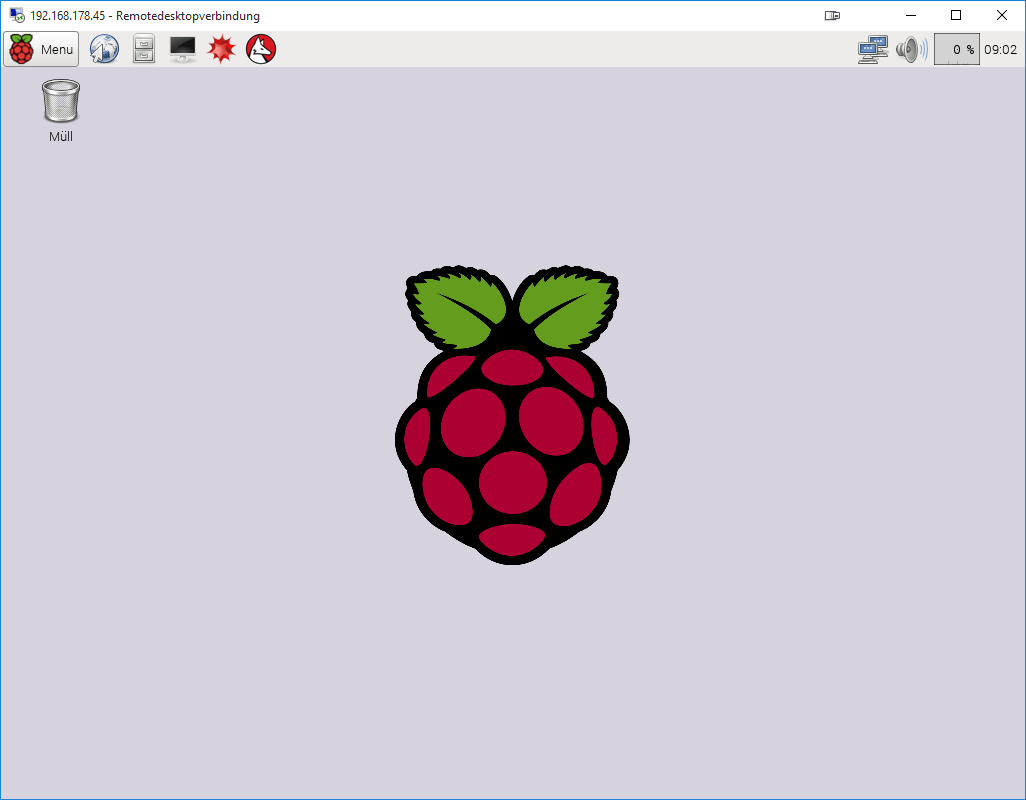The image size is (1026, 800).
Task: Open the Wolfram wolf icon
Action: [x=261, y=49]
